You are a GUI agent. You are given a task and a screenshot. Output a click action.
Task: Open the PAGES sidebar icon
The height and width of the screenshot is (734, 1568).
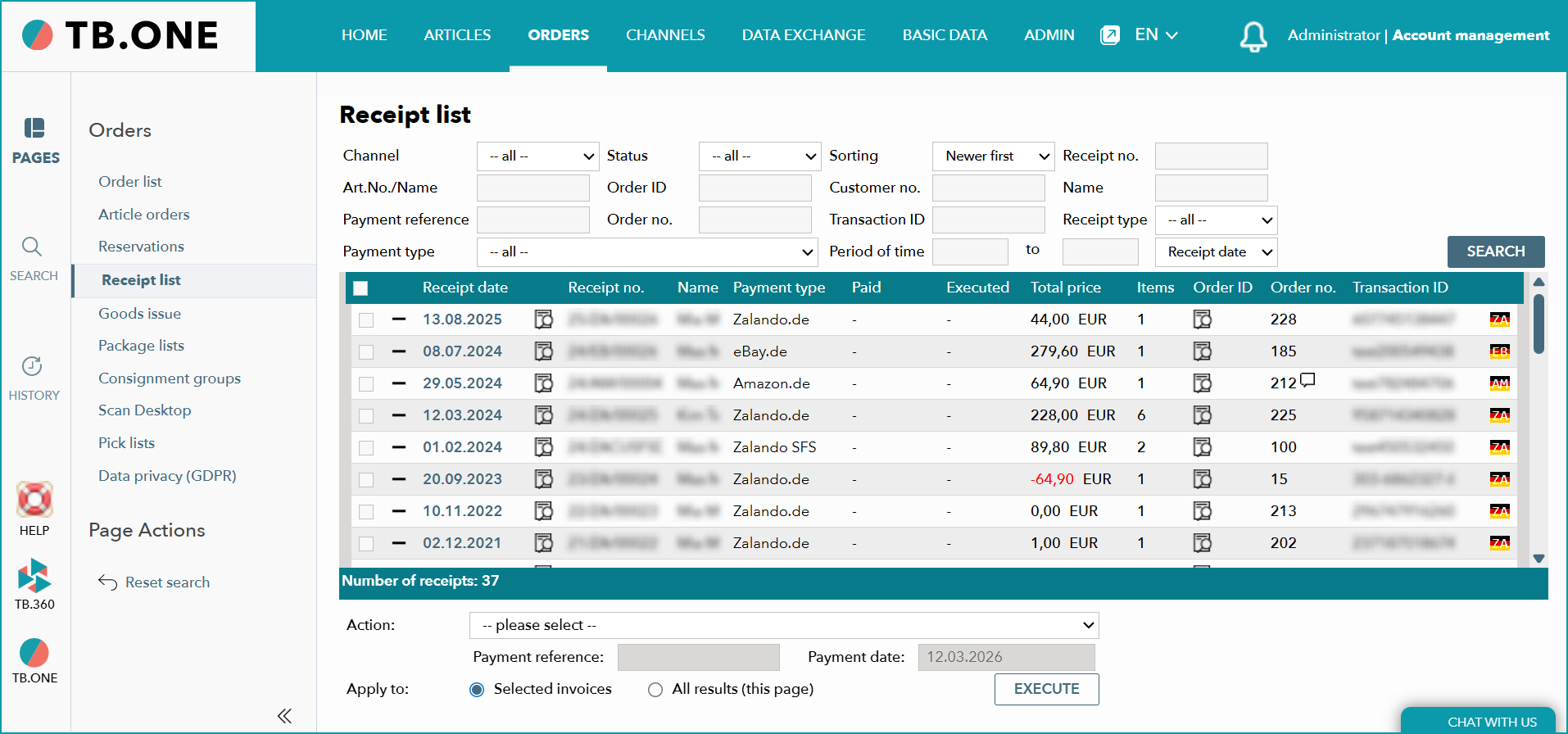[x=35, y=140]
